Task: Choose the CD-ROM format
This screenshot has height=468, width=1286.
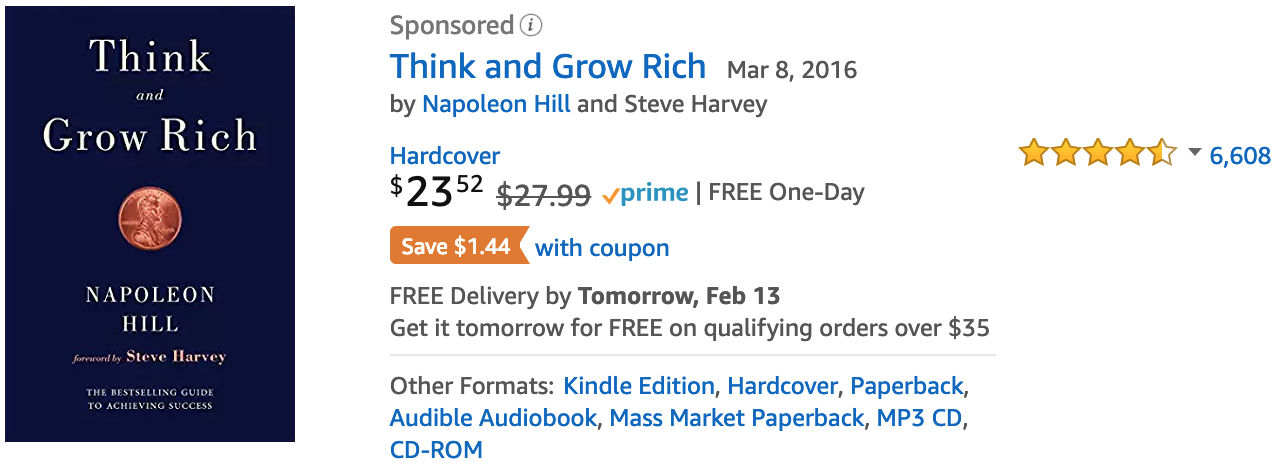Action: 436,450
